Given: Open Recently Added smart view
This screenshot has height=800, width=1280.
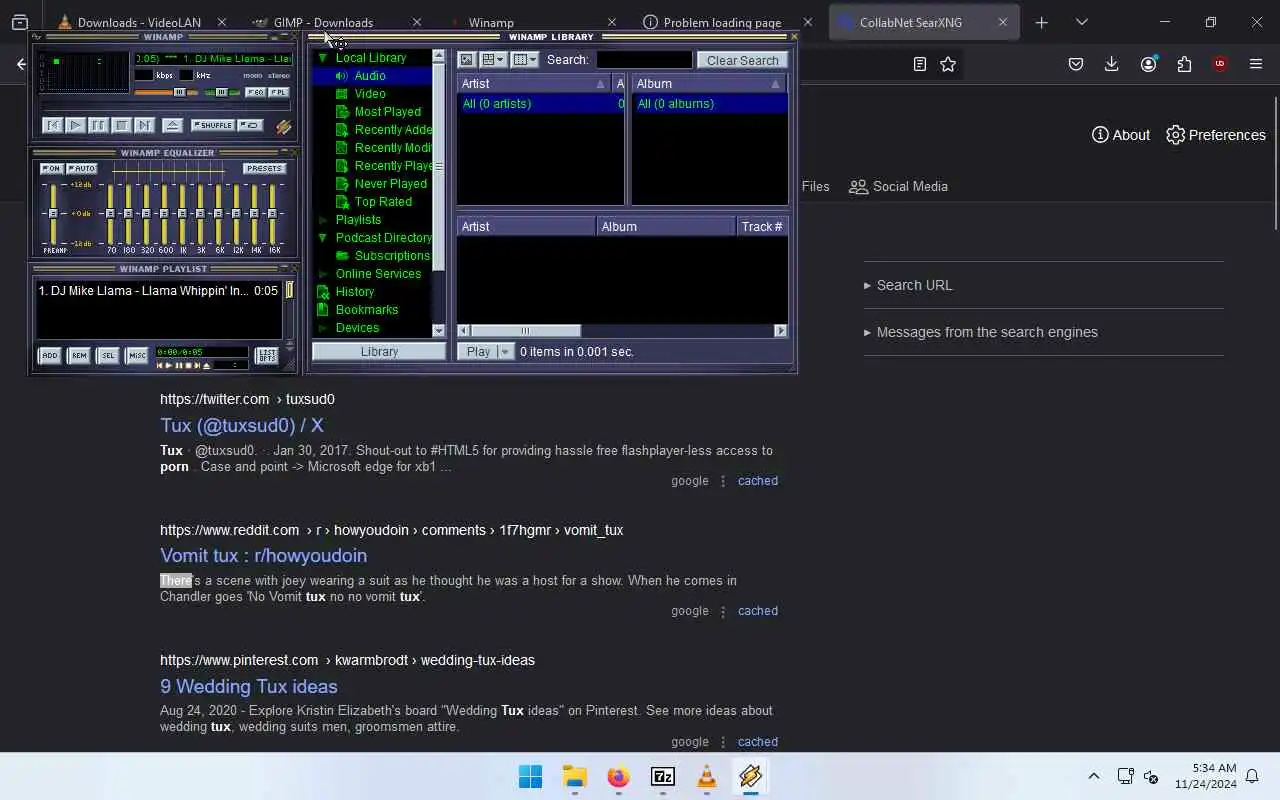Looking at the screenshot, I should 393,130.
